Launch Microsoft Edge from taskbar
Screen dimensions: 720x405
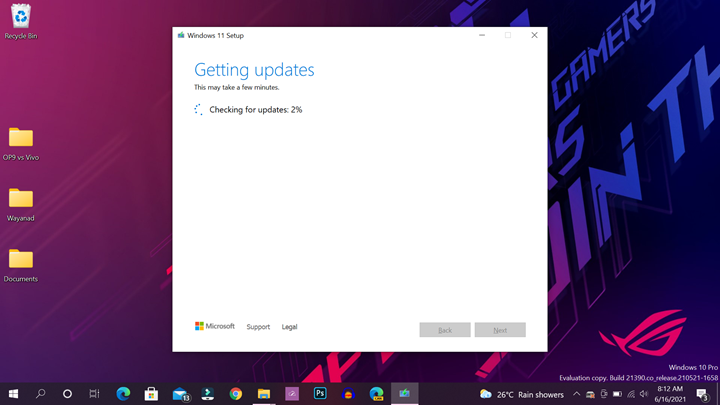(x=123, y=394)
